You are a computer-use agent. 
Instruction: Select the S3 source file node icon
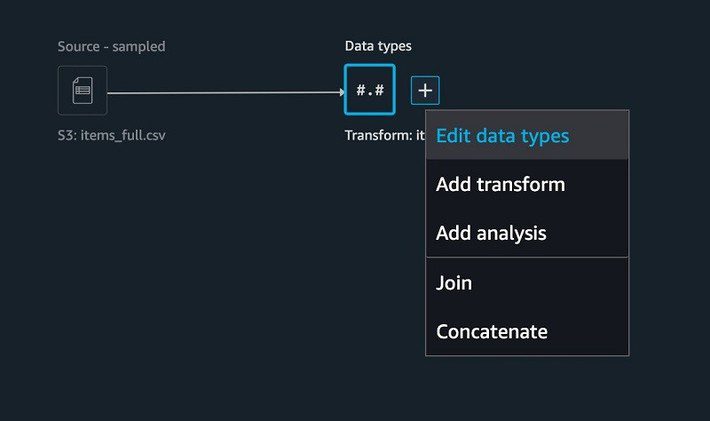[x=82, y=91]
